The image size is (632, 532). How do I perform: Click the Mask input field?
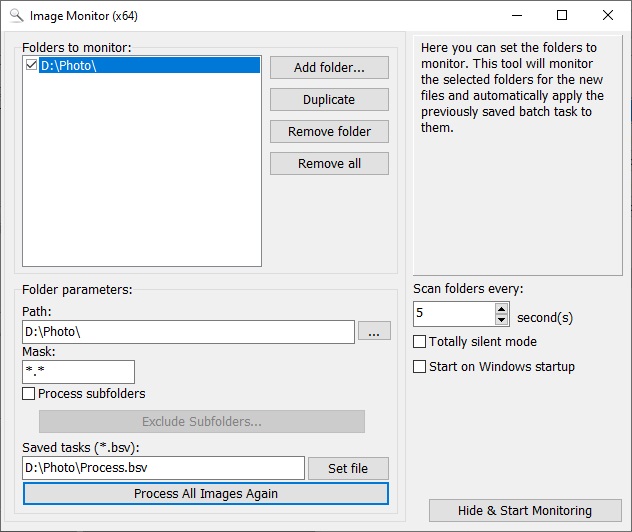coord(78,372)
